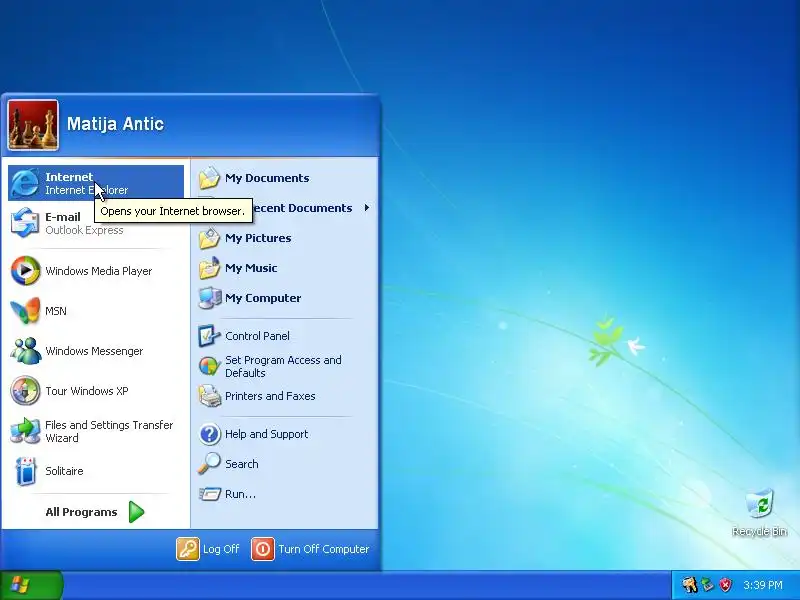The height and width of the screenshot is (600, 800).
Task: Click the My Music label
Action: tap(251, 268)
